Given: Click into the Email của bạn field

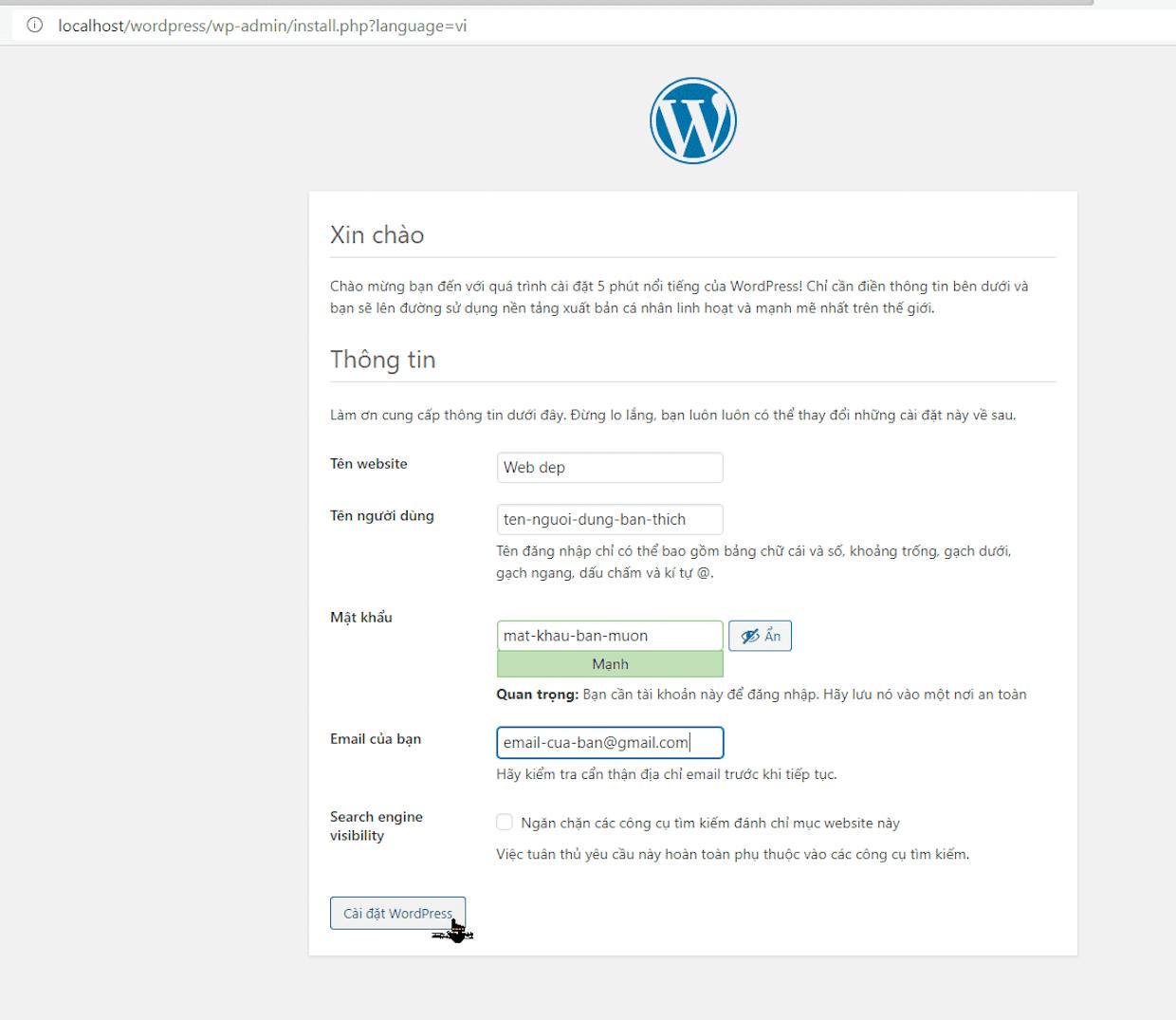Looking at the screenshot, I should tap(610, 743).
